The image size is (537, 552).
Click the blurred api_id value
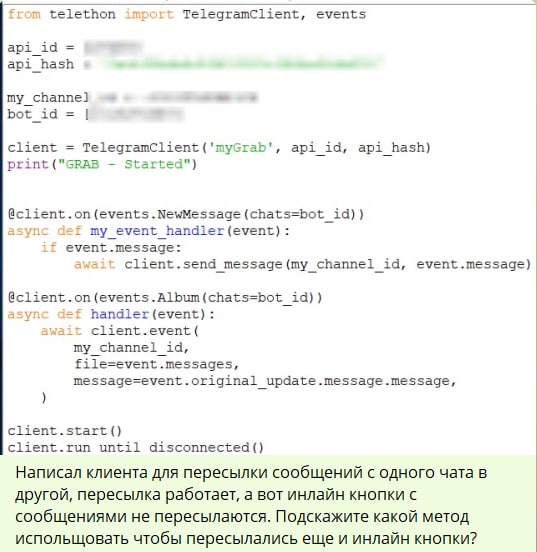coord(113,48)
